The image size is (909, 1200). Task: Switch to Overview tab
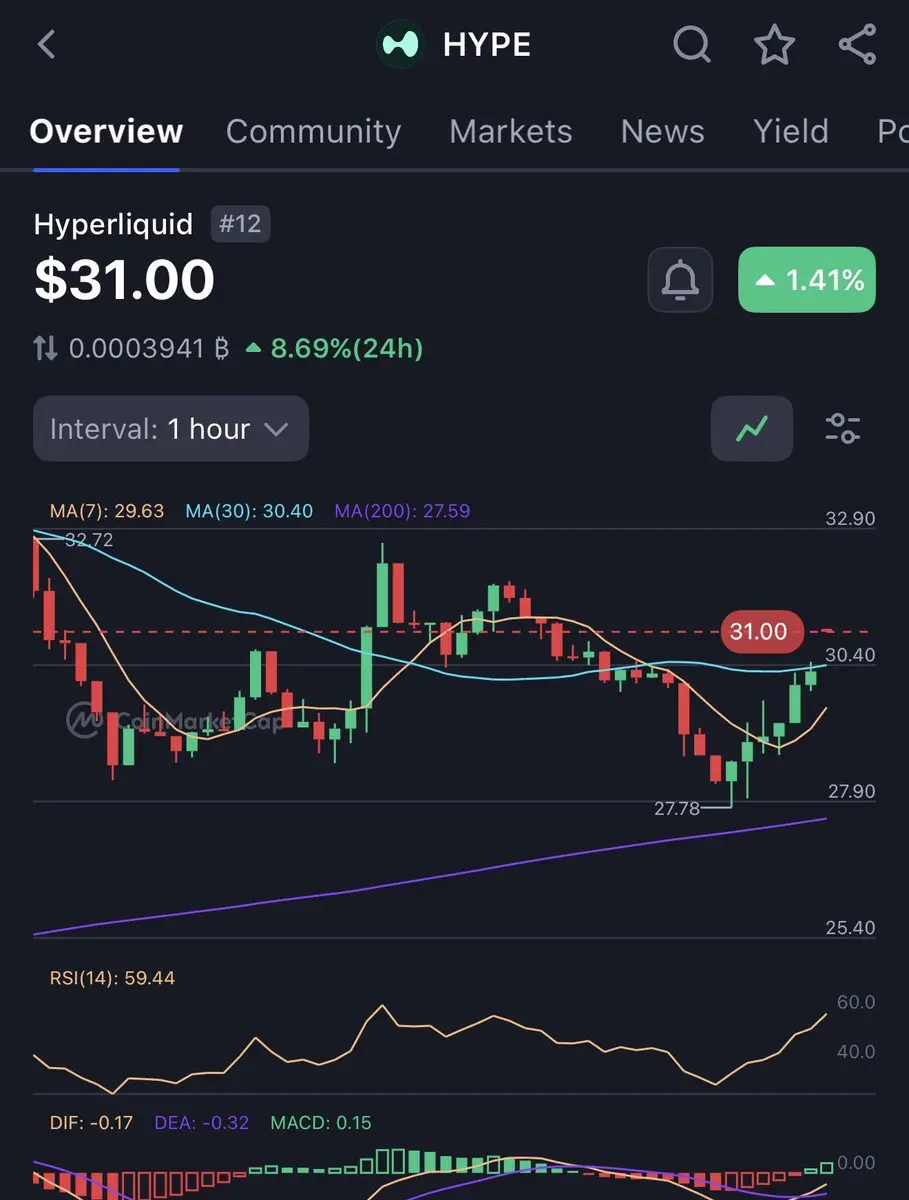[106, 132]
